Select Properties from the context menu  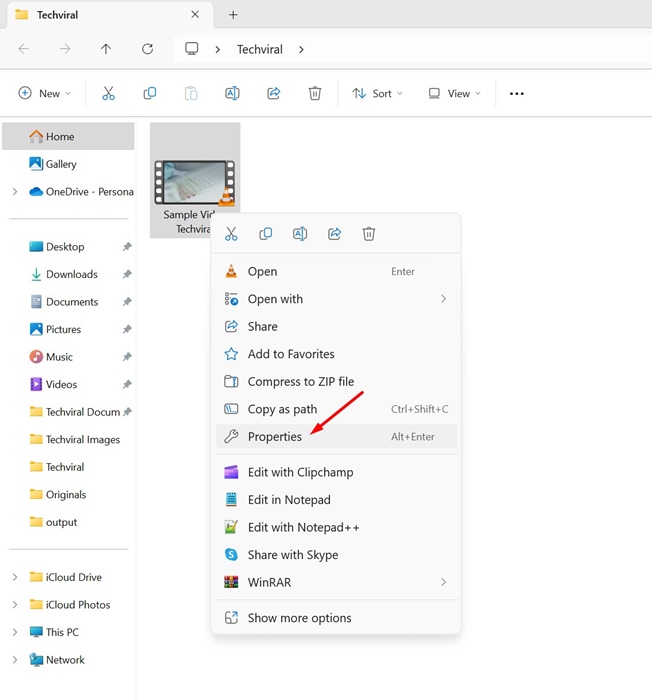tap(275, 437)
